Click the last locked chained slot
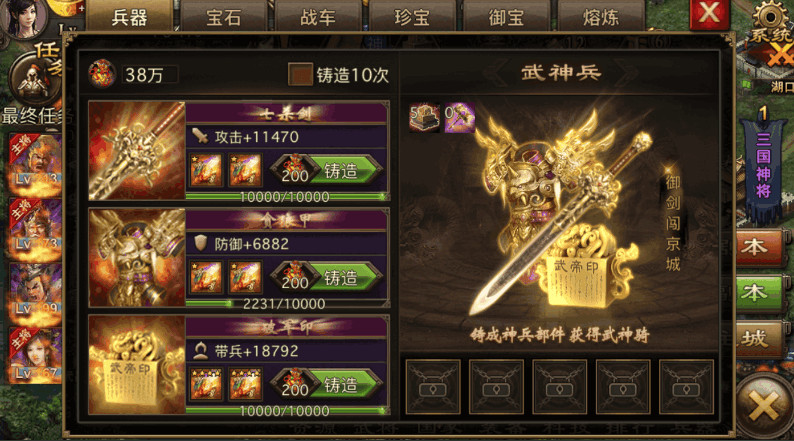794x441 pixels. (686, 387)
